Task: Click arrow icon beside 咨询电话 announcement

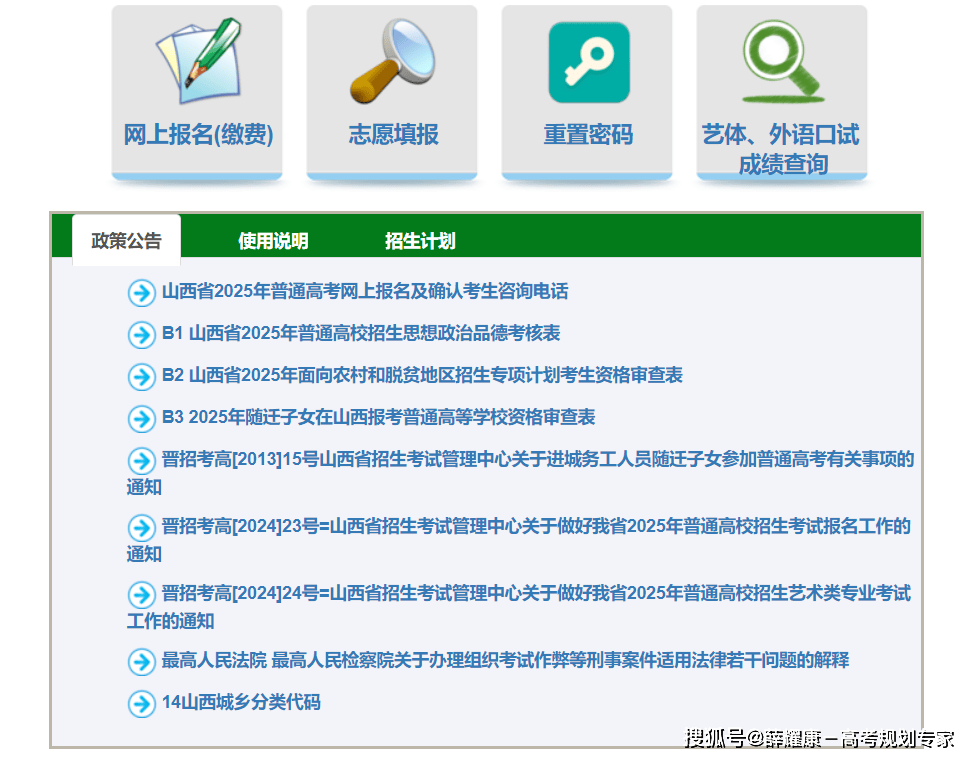Action: click(142, 293)
